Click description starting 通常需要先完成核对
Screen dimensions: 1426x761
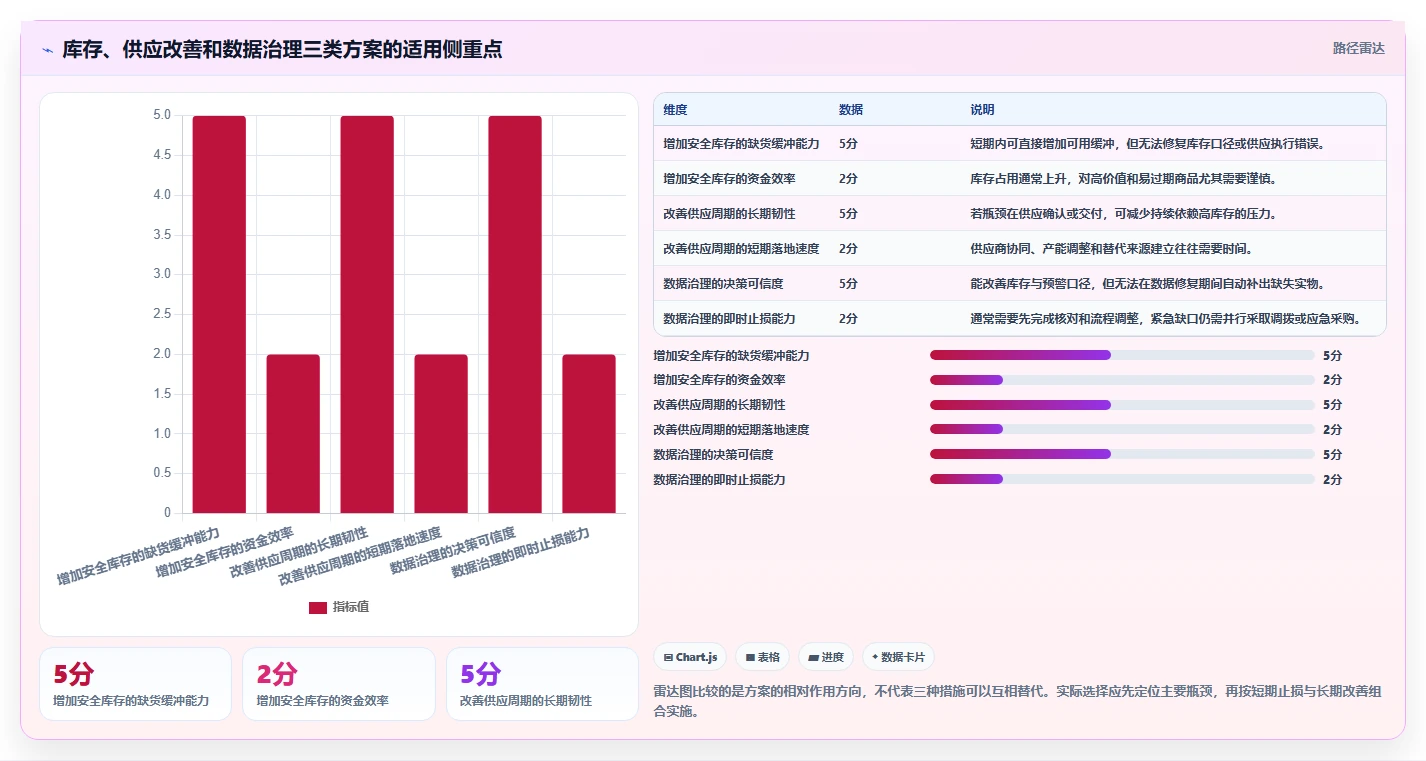click(1165, 319)
